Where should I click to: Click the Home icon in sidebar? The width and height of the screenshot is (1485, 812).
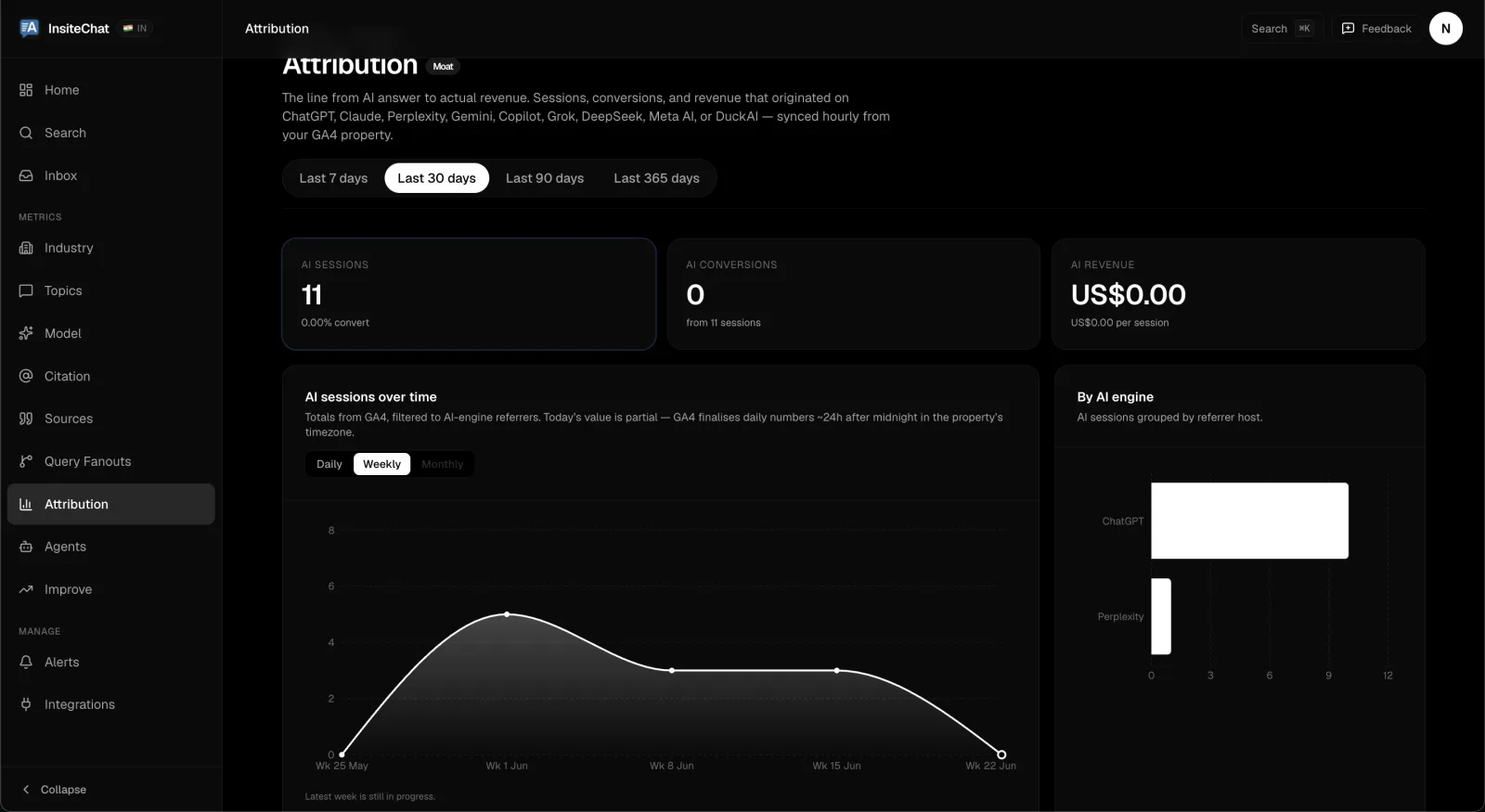tap(26, 90)
